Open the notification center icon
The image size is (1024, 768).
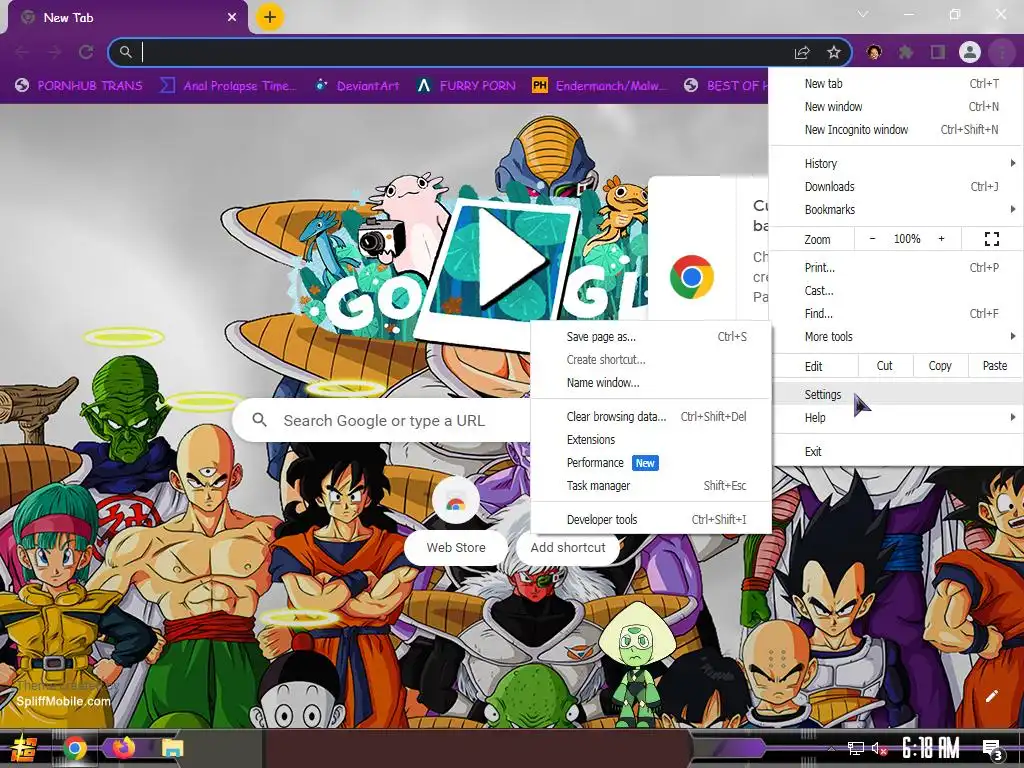pyautogui.click(x=993, y=750)
